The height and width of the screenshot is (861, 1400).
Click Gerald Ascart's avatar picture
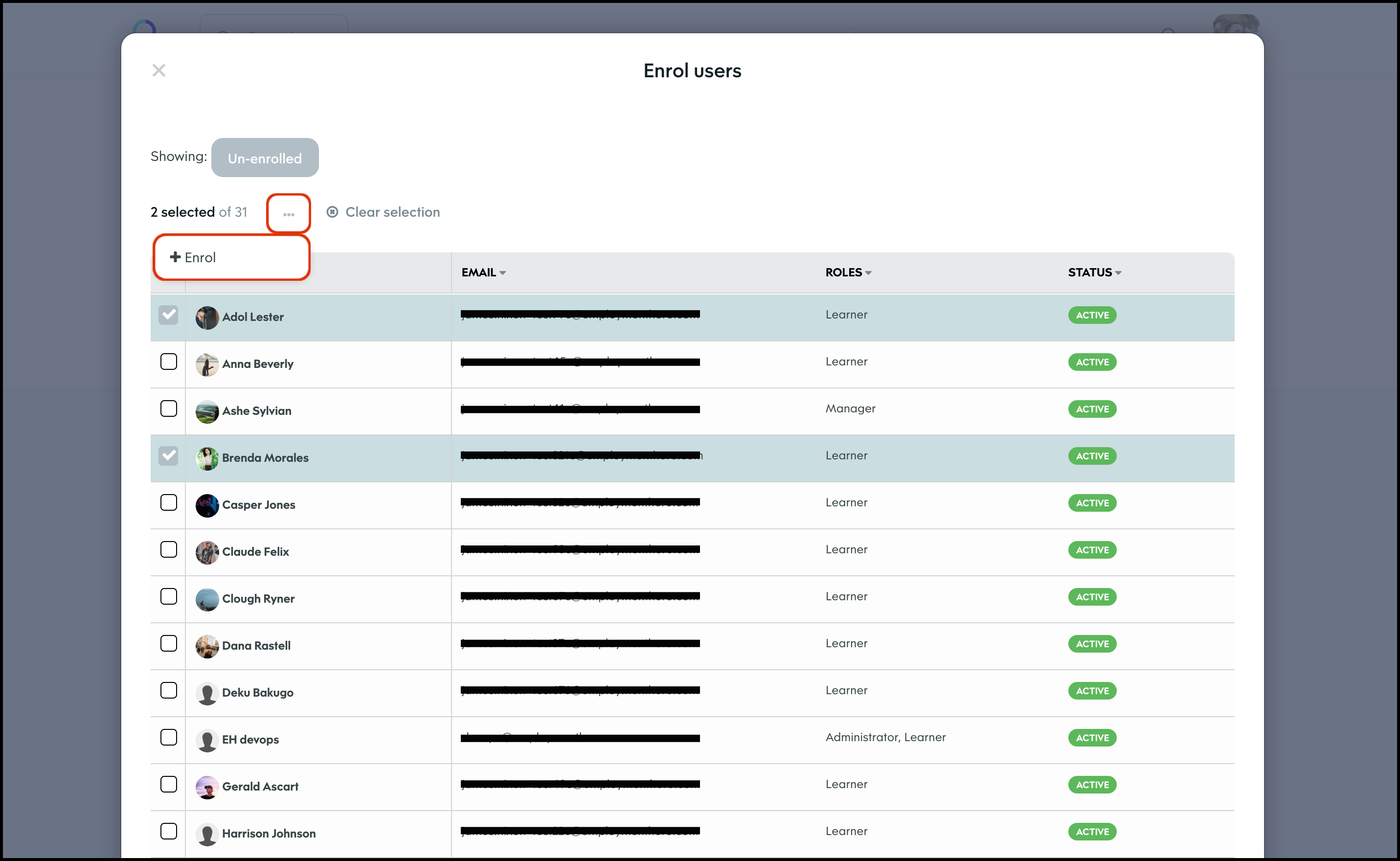click(x=207, y=787)
